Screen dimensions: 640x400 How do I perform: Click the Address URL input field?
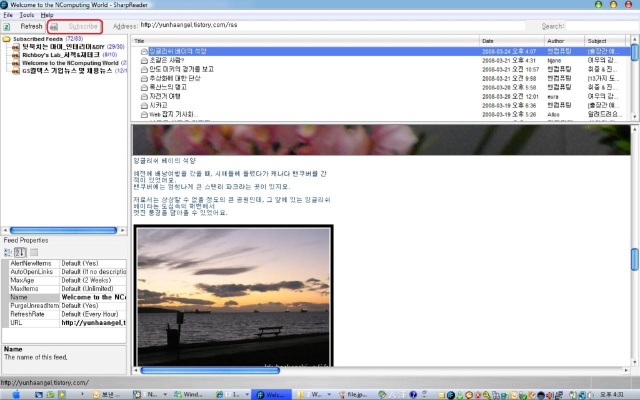(x=332, y=25)
